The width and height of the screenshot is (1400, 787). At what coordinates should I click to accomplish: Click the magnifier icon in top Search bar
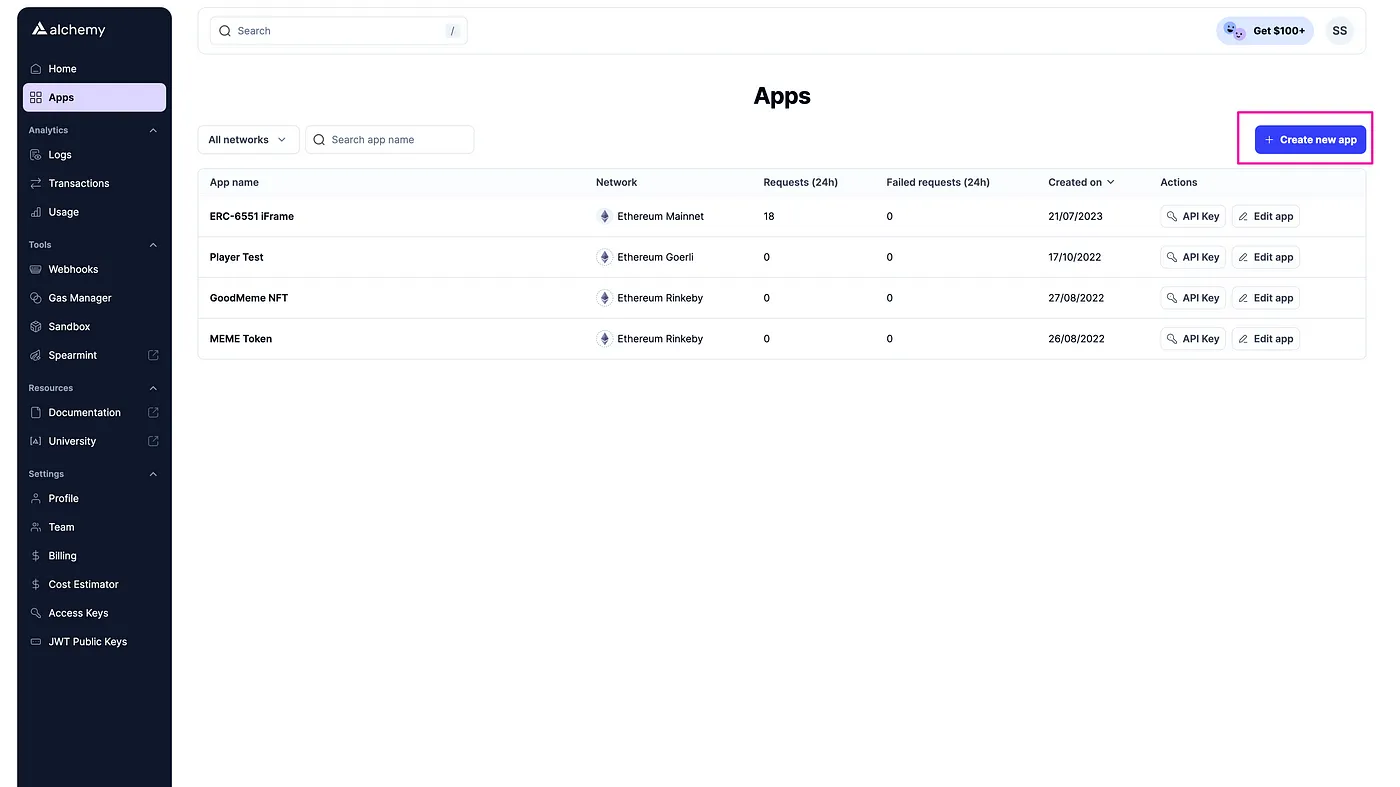(x=225, y=31)
